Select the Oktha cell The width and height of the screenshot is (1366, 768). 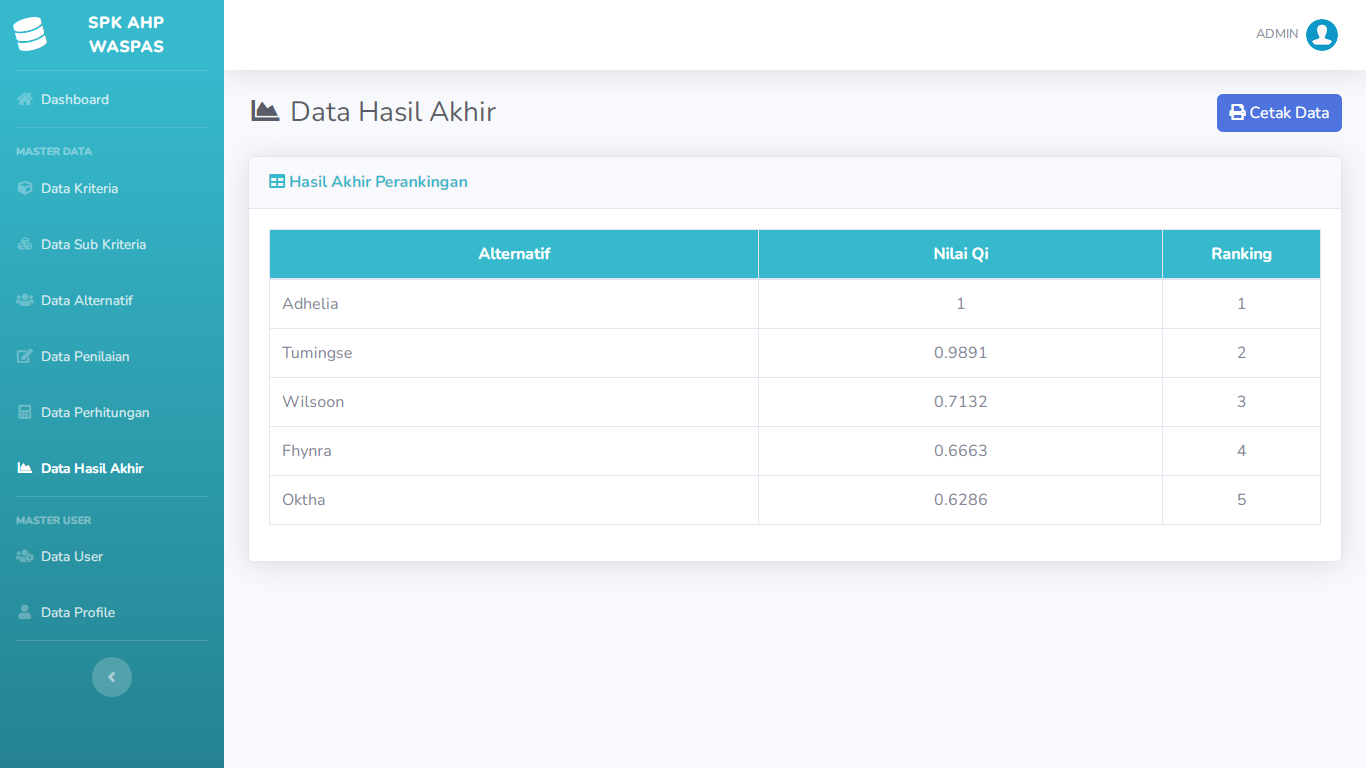(514, 500)
